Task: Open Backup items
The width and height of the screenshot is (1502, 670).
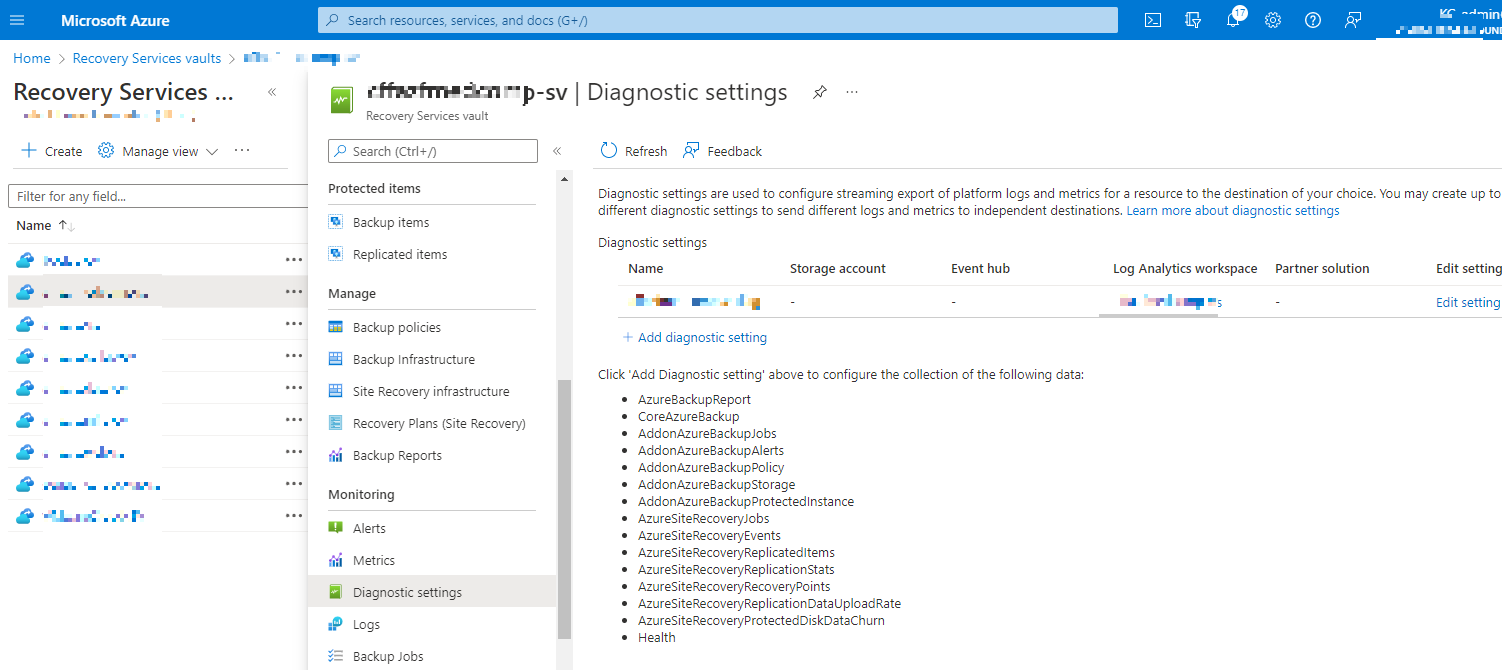Action: (x=391, y=222)
